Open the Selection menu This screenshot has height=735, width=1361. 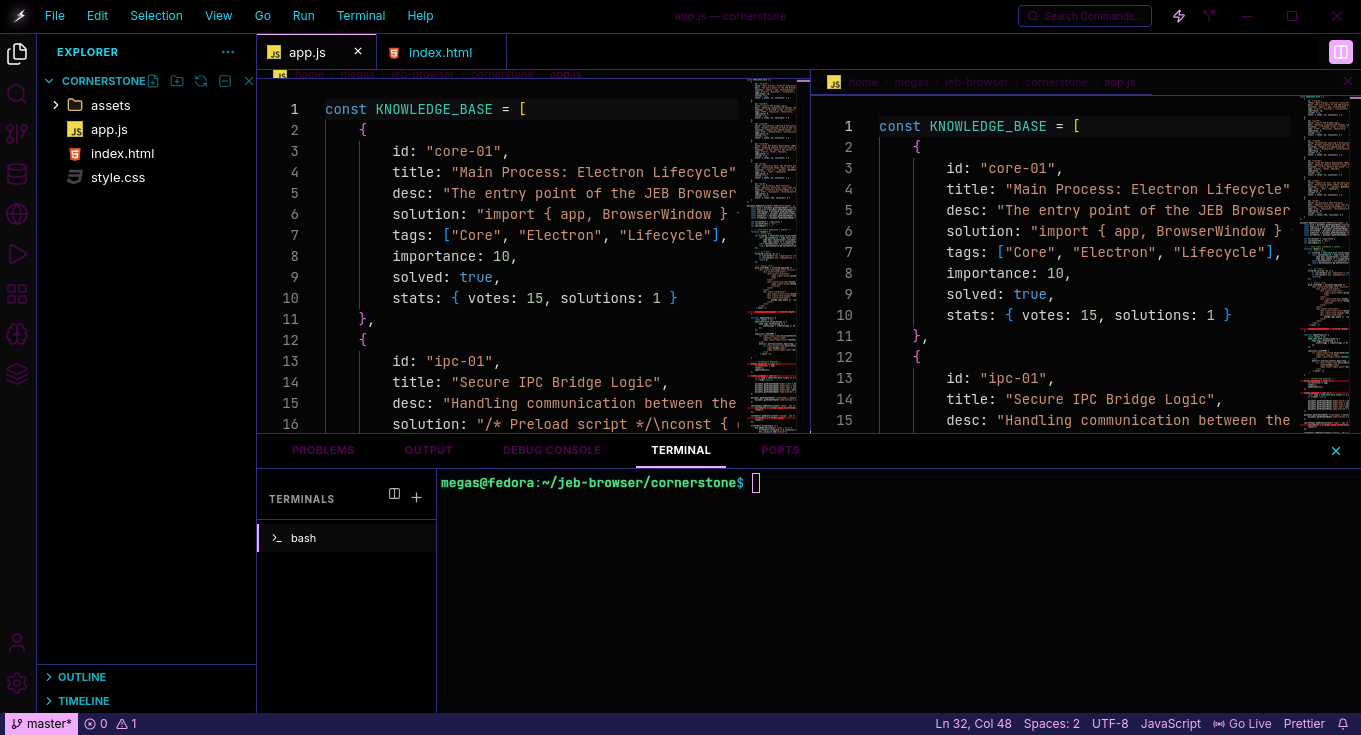point(157,16)
